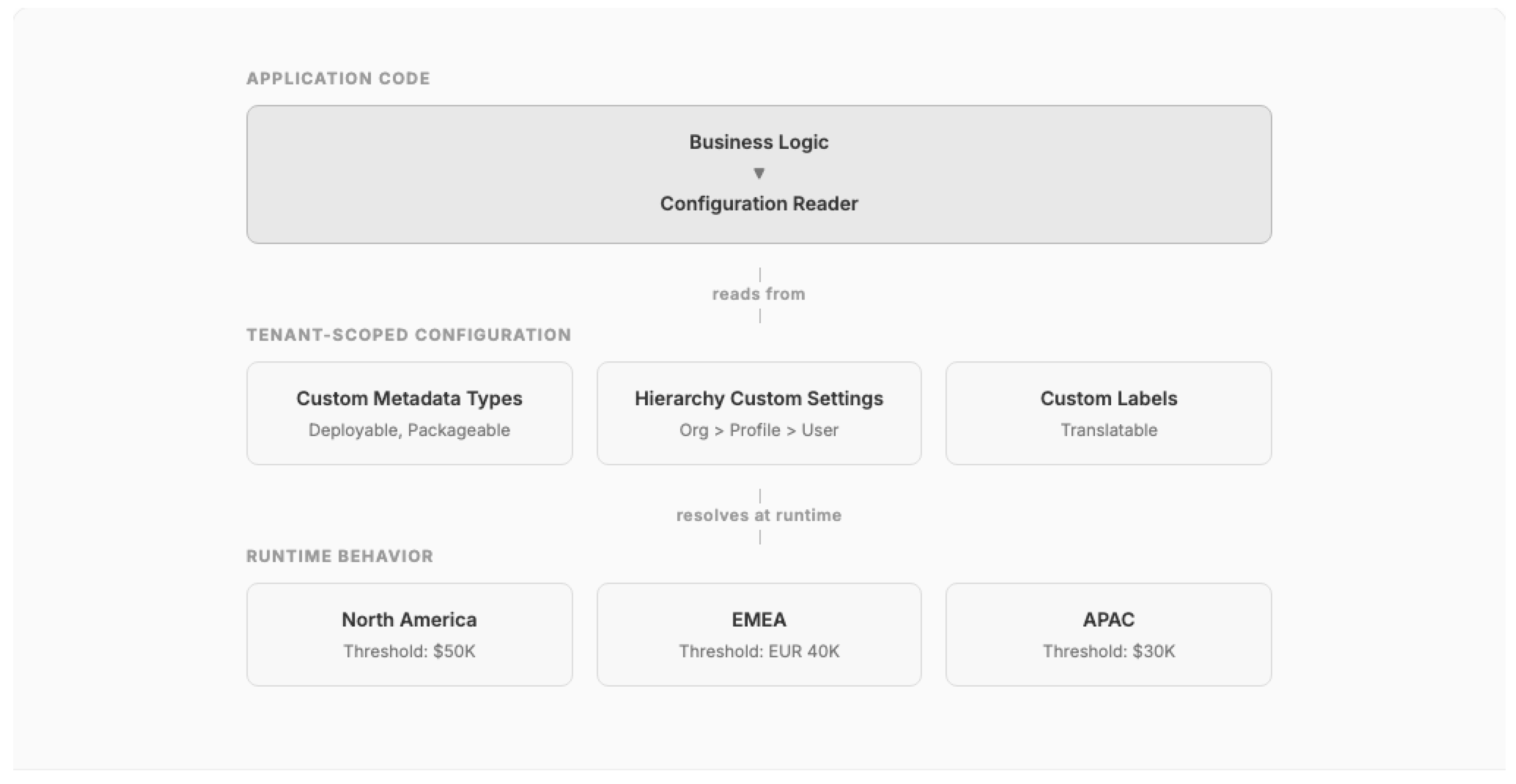Select the Custom Labels card title
This screenshot has height=784, width=1516.
tap(1108, 399)
